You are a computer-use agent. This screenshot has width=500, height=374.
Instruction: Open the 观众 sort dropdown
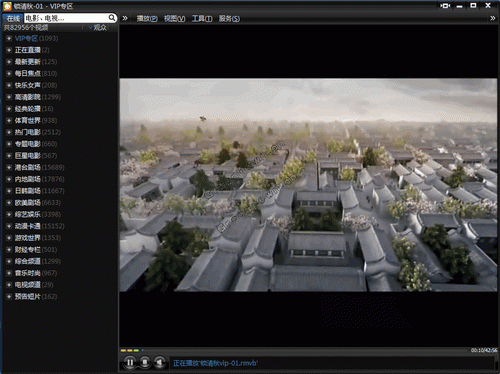[98, 28]
